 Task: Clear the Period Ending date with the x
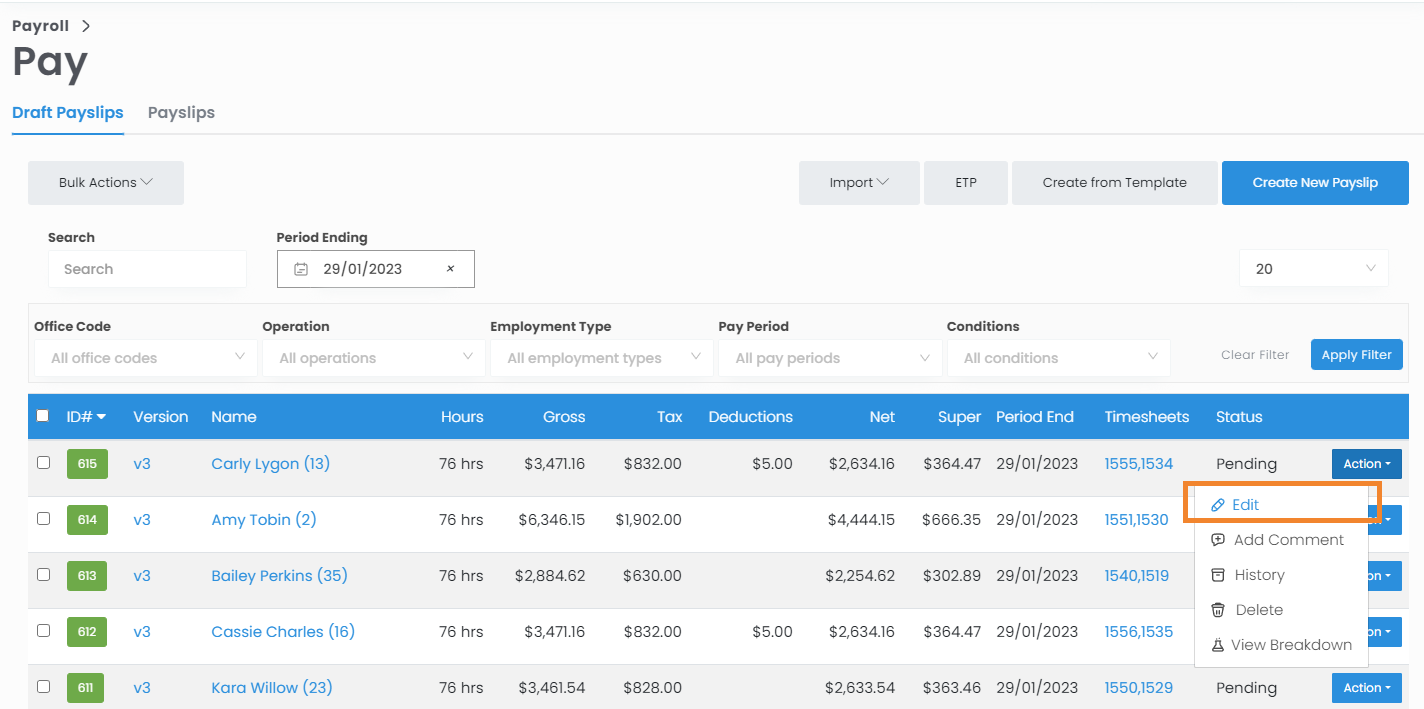[x=450, y=269]
